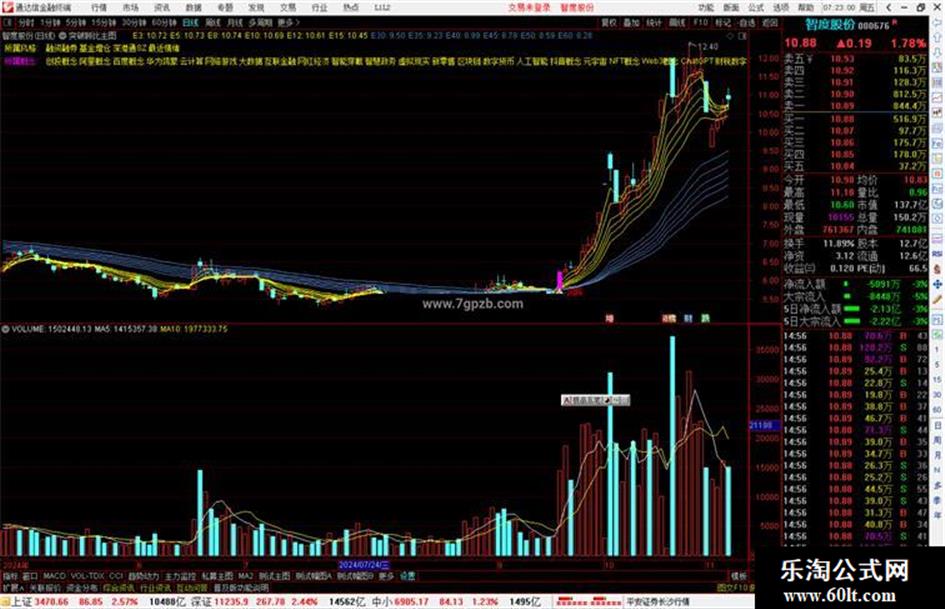Click the 平安证券长沙行情 server status
Screen dimensions: 945x609
pos(658,602)
